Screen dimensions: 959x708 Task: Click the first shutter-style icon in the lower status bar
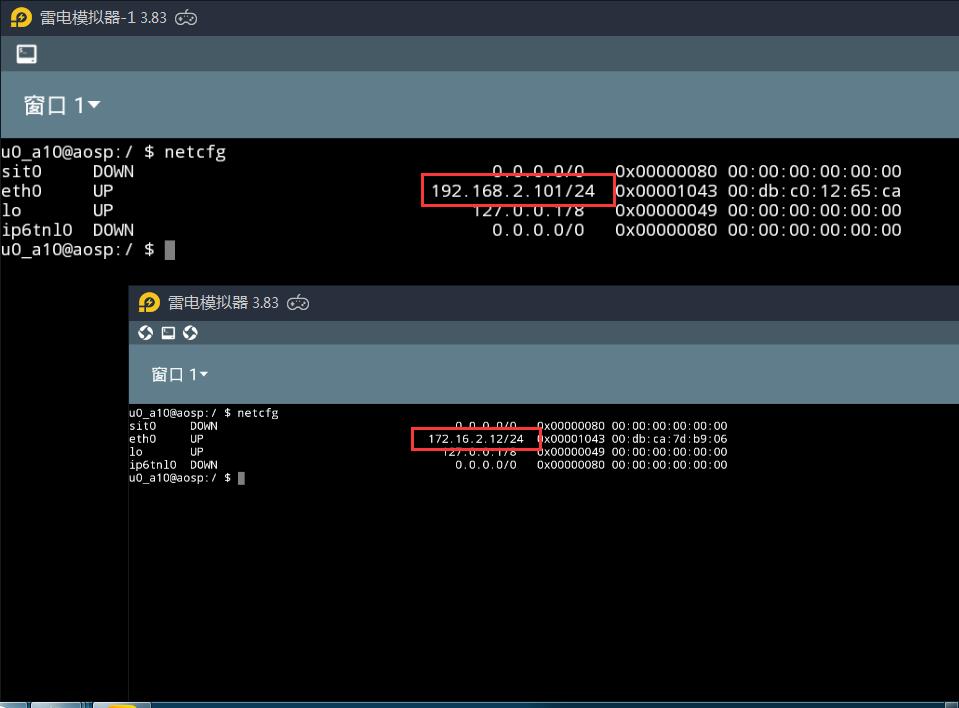click(145, 333)
